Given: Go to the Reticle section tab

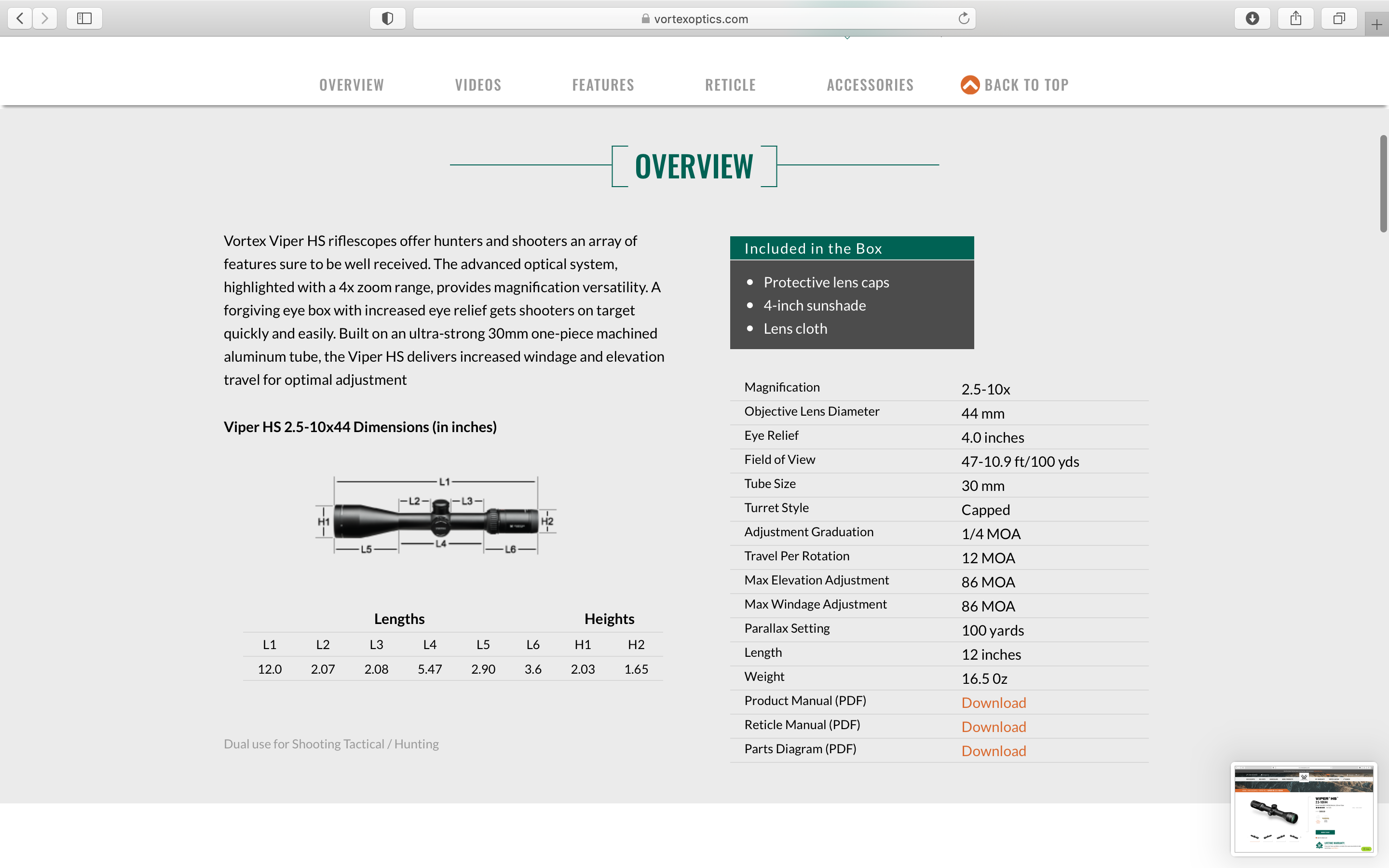Looking at the screenshot, I should [x=730, y=85].
